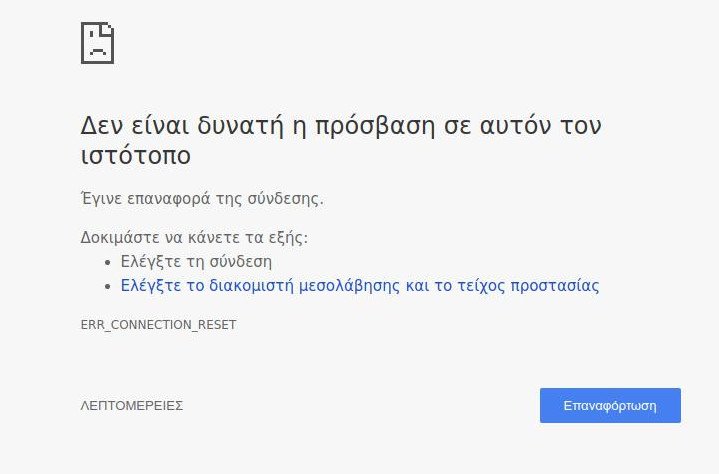The height and width of the screenshot is (474, 719).
Task: Open the ΛΕΠΤΟΜΕΡΕΙΕΣ details section
Action: pos(131,406)
